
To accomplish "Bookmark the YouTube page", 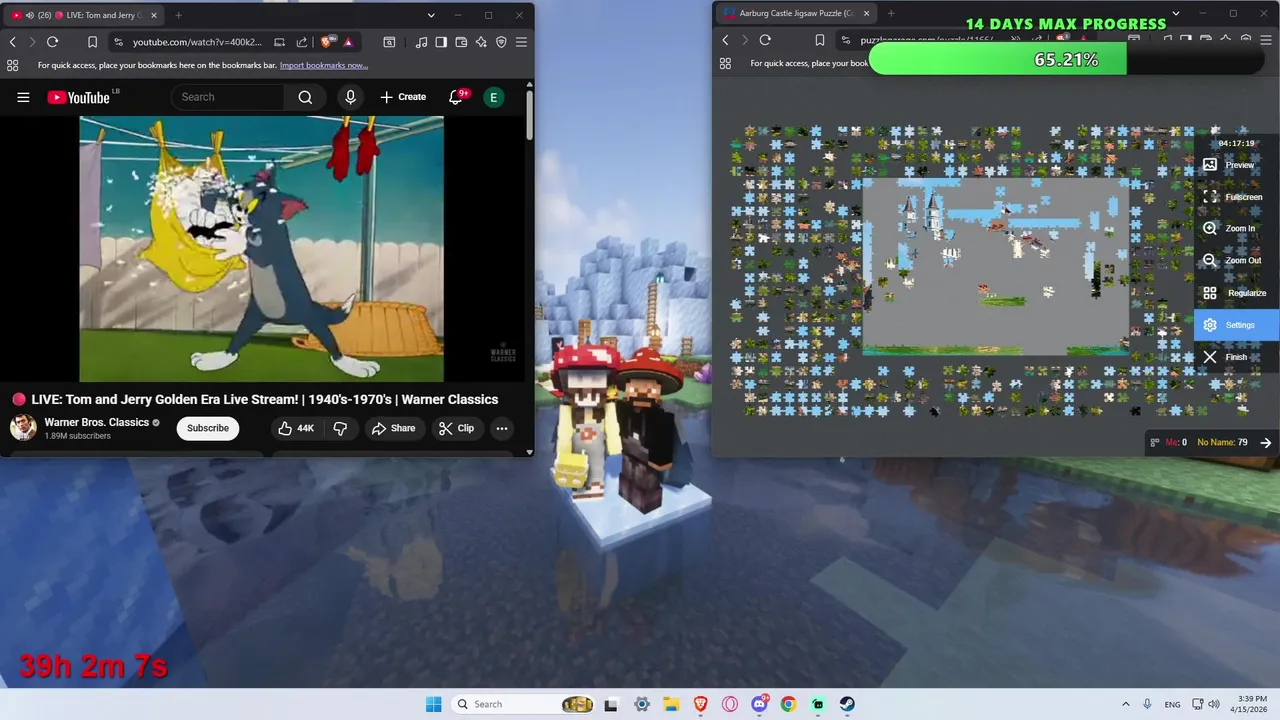I will coord(92,42).
